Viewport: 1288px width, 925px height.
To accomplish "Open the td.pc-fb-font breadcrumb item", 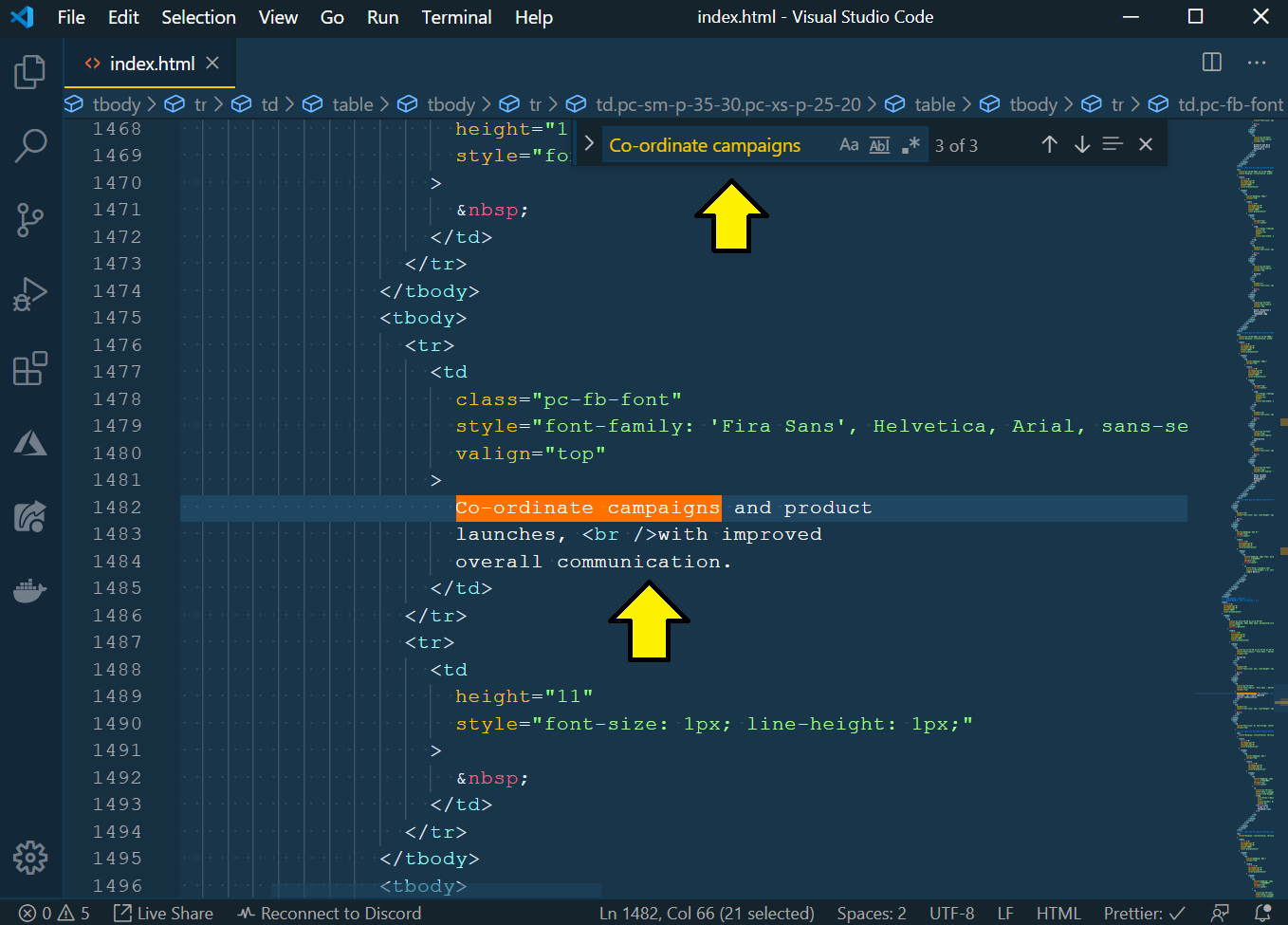I will tap(1216, 104).
